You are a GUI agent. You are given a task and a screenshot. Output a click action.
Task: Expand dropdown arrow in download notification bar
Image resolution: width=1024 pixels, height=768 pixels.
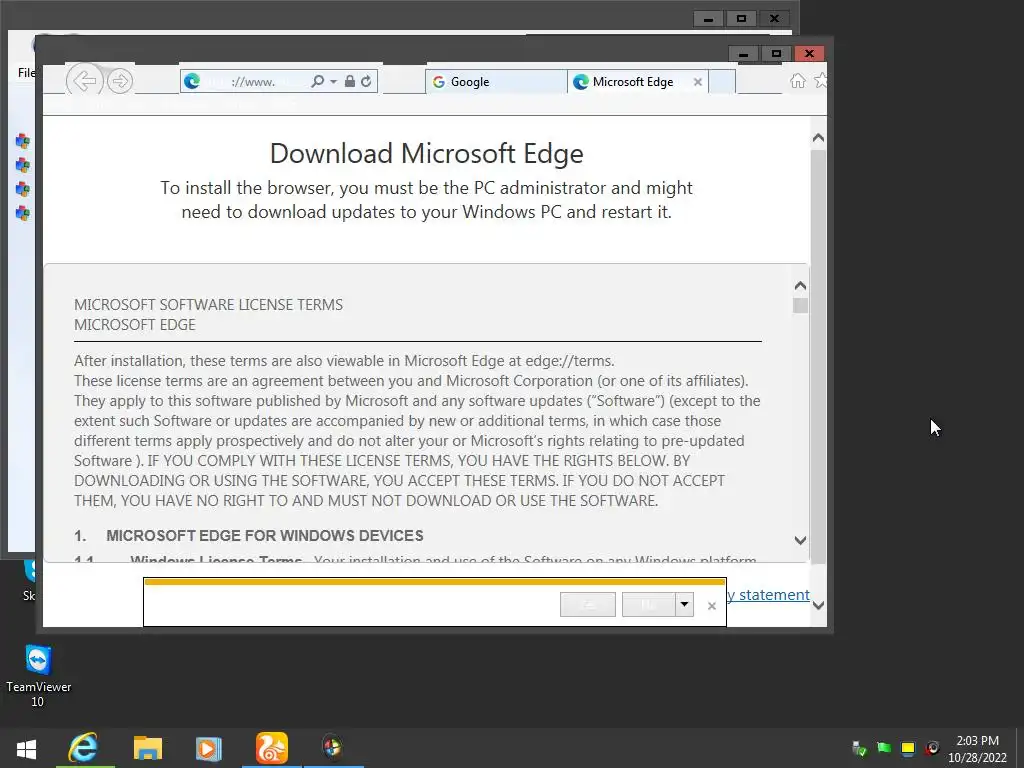coord(684,605)
